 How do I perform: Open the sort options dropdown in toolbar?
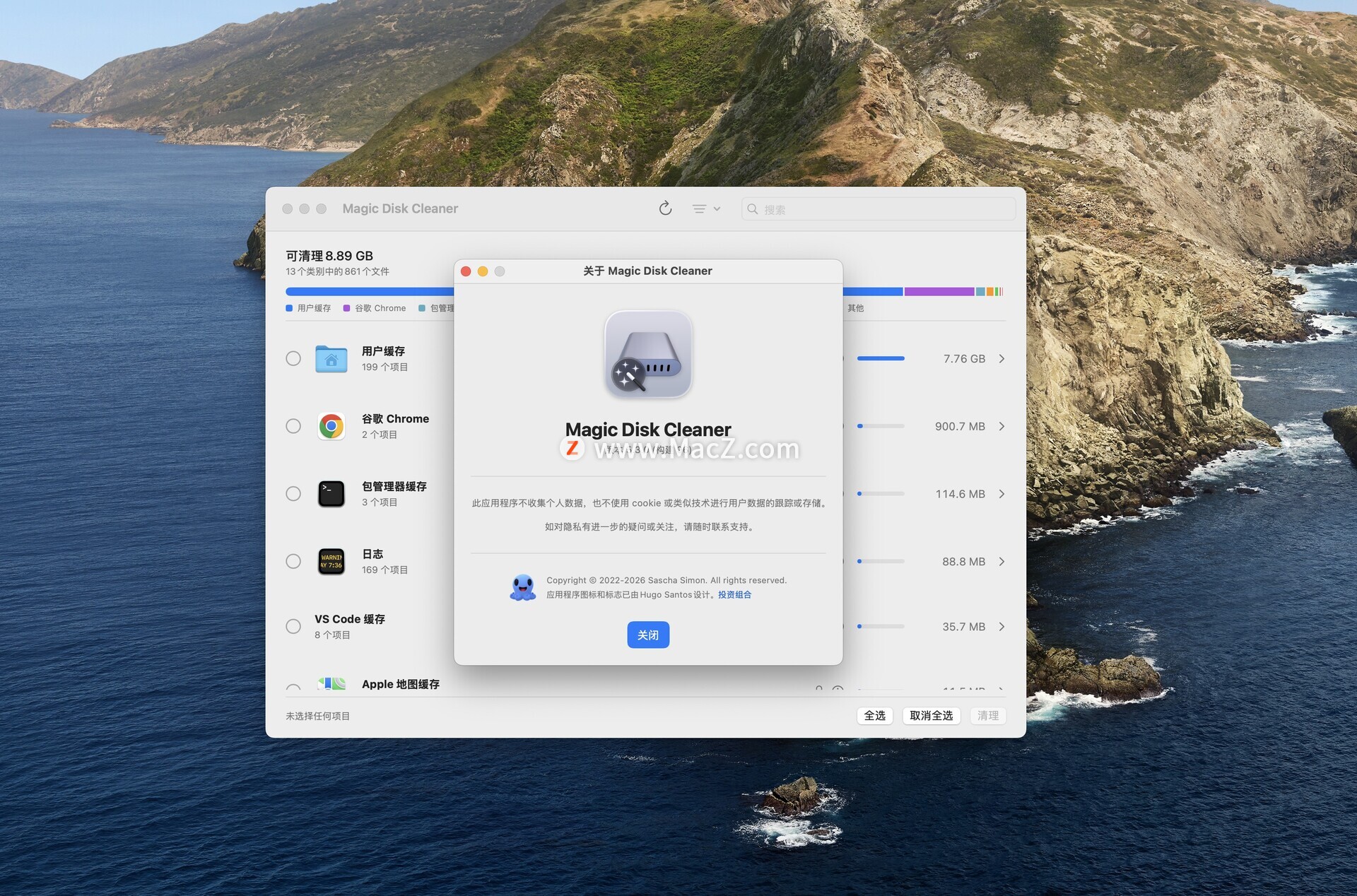point(706,209)
